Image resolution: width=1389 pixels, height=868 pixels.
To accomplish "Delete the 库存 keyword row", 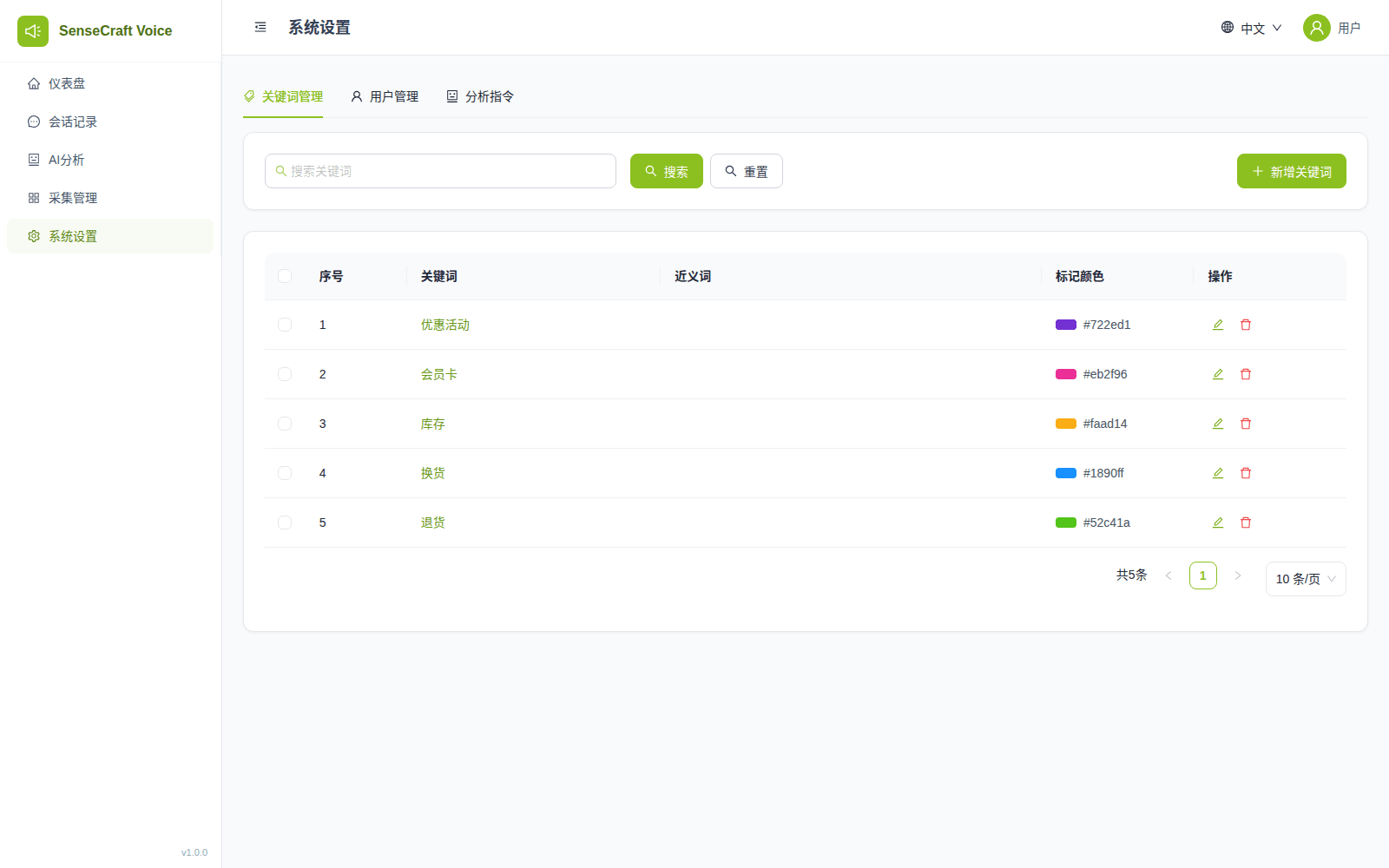I will [1246, 424].
